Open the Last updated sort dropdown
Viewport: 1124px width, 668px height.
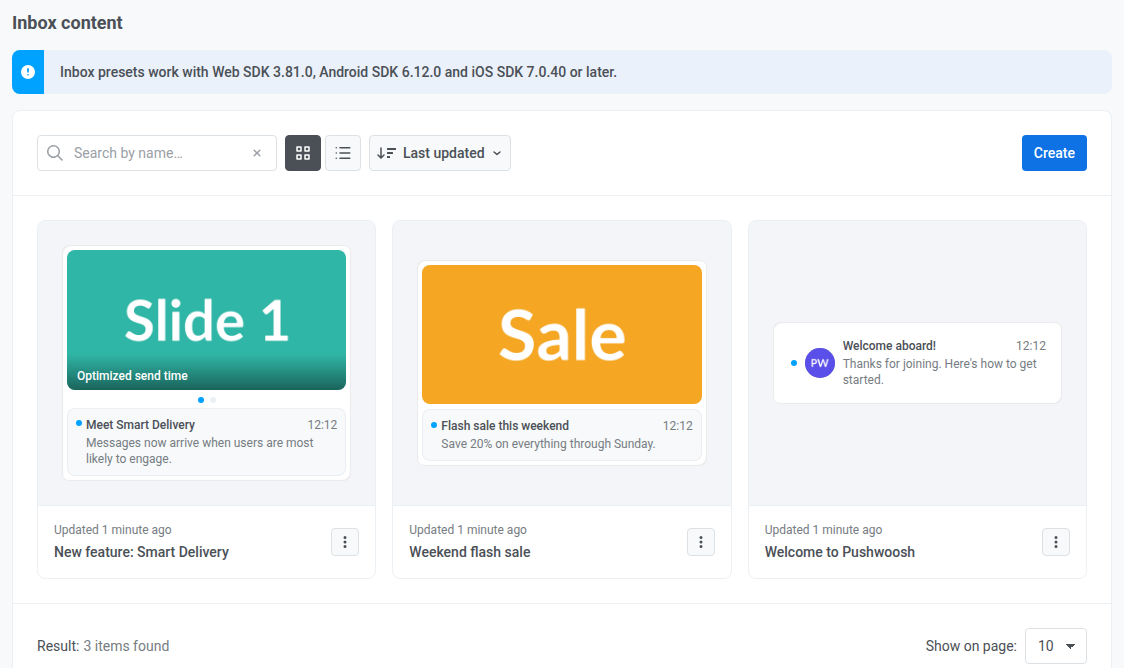coord(439,153)
